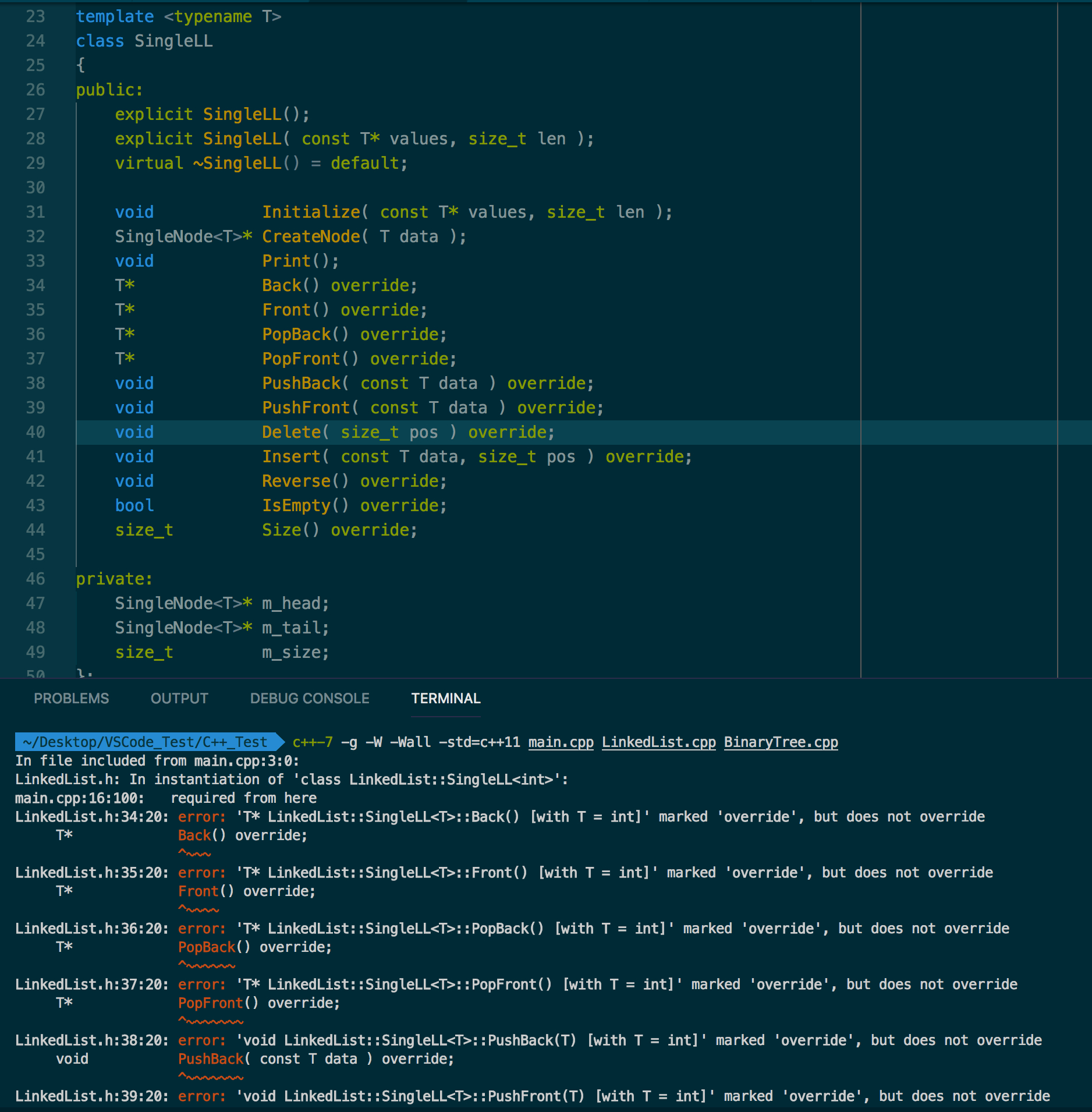Click 'IsEmpty() override;' line

click(354, 505)
